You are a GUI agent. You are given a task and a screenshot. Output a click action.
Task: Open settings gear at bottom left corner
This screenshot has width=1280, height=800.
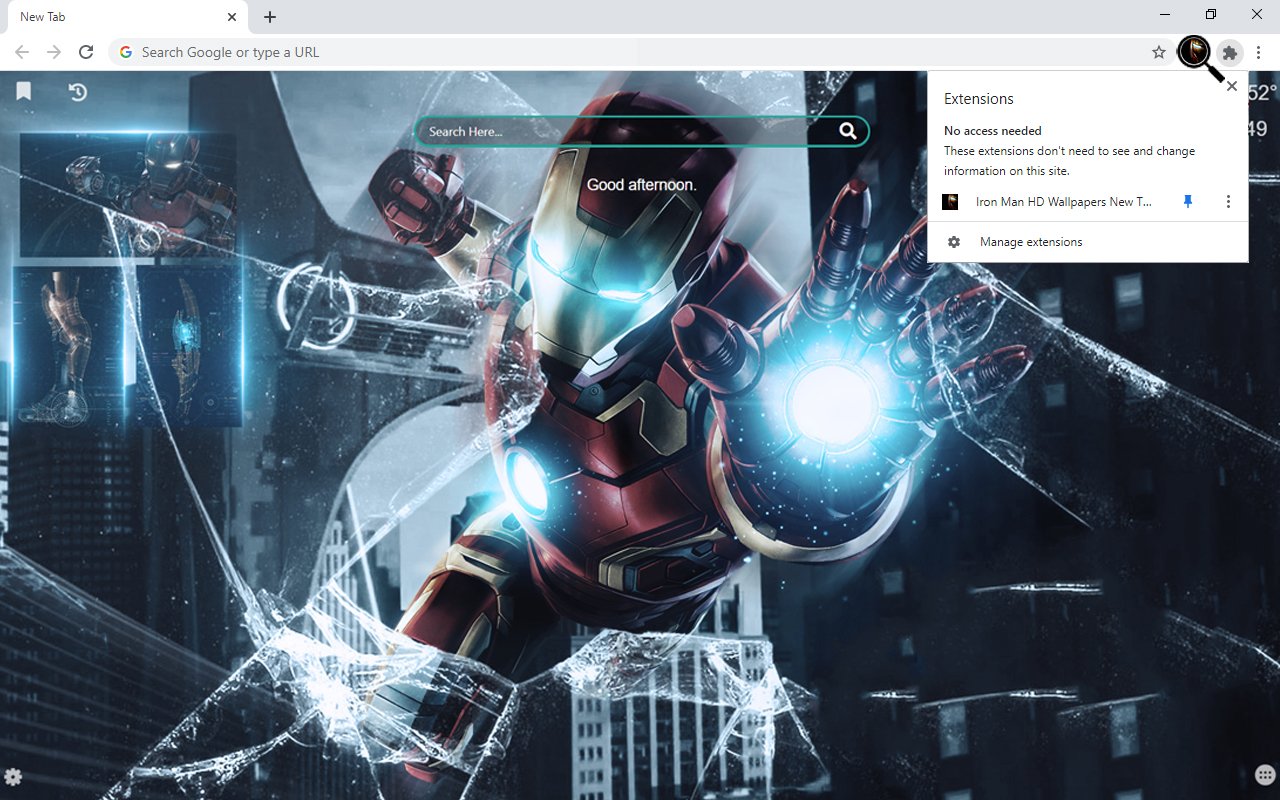13,777
